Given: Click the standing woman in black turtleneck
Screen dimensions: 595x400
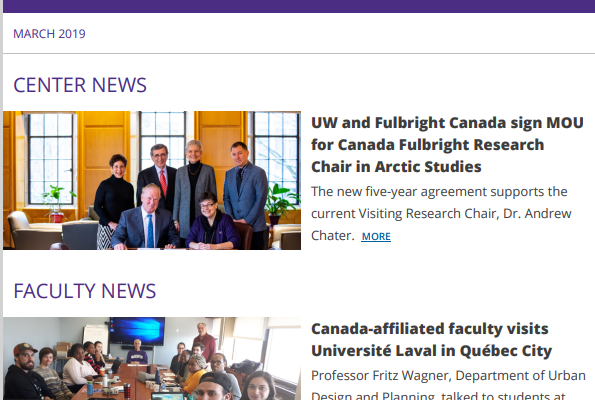Looking at the screenshot, I should pos(114,197).
